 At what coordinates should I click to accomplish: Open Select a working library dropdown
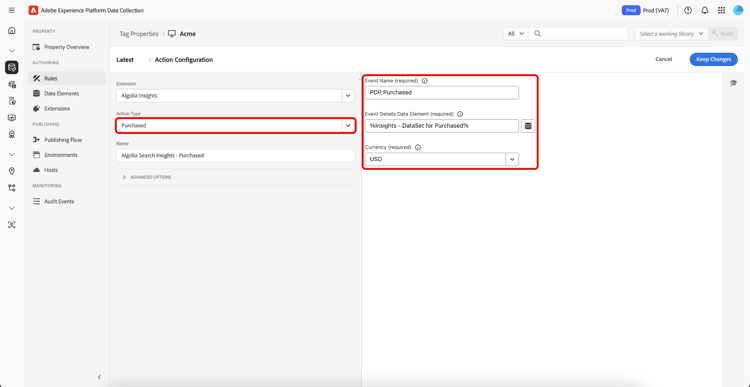coord(672,33)
